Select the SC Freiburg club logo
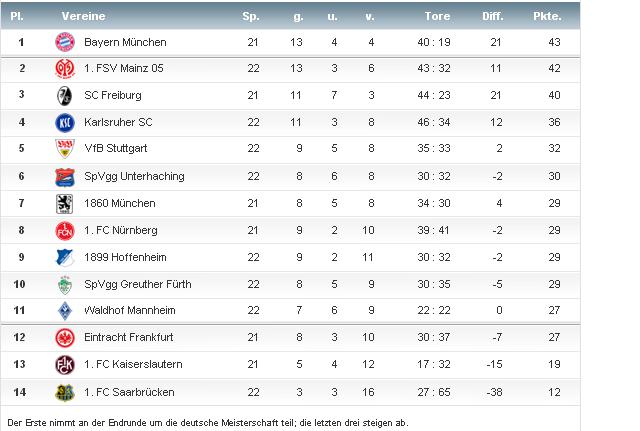Screen dimensions: 640x431 [x=64, y=96]
